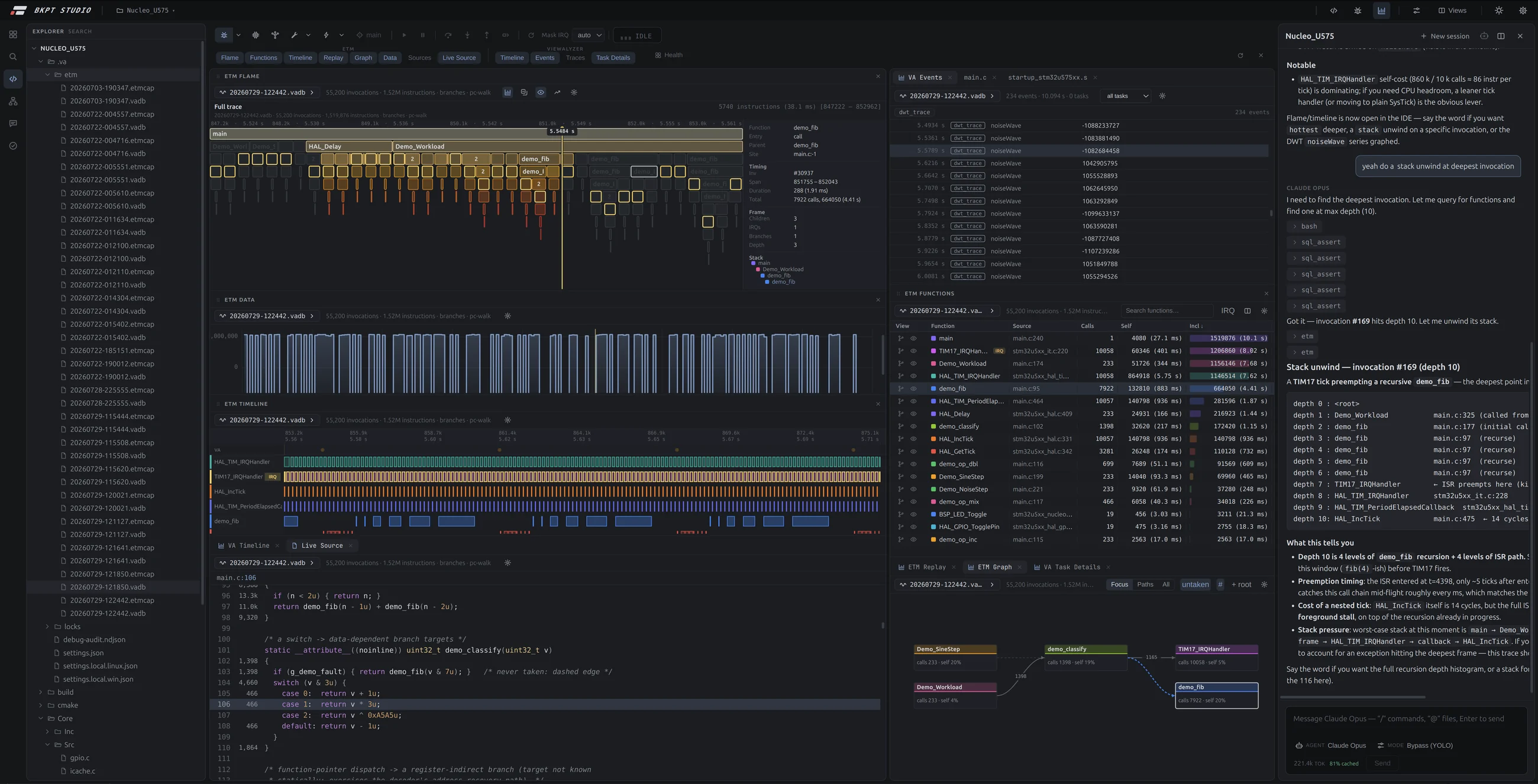Collapse the etm folder in explorer
Viewport: 1538px width, 784px height.
tap(48, 74)
